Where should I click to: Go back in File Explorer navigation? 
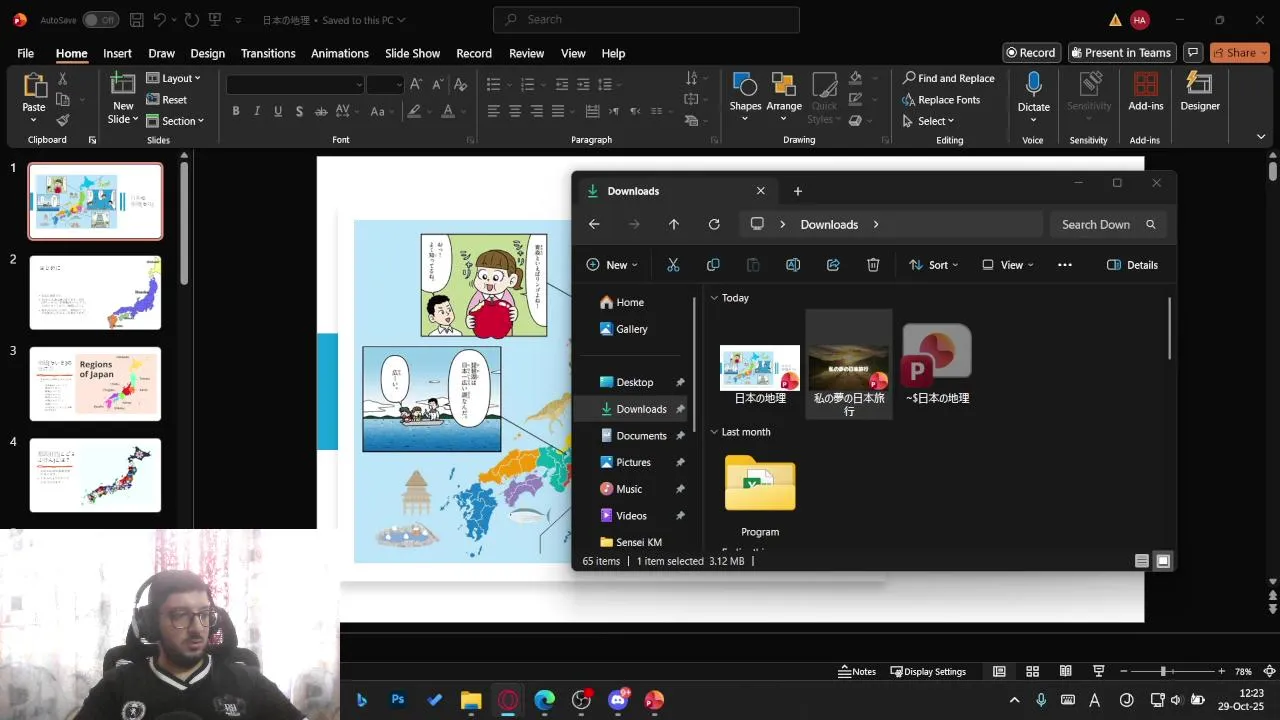pos(594,224)
